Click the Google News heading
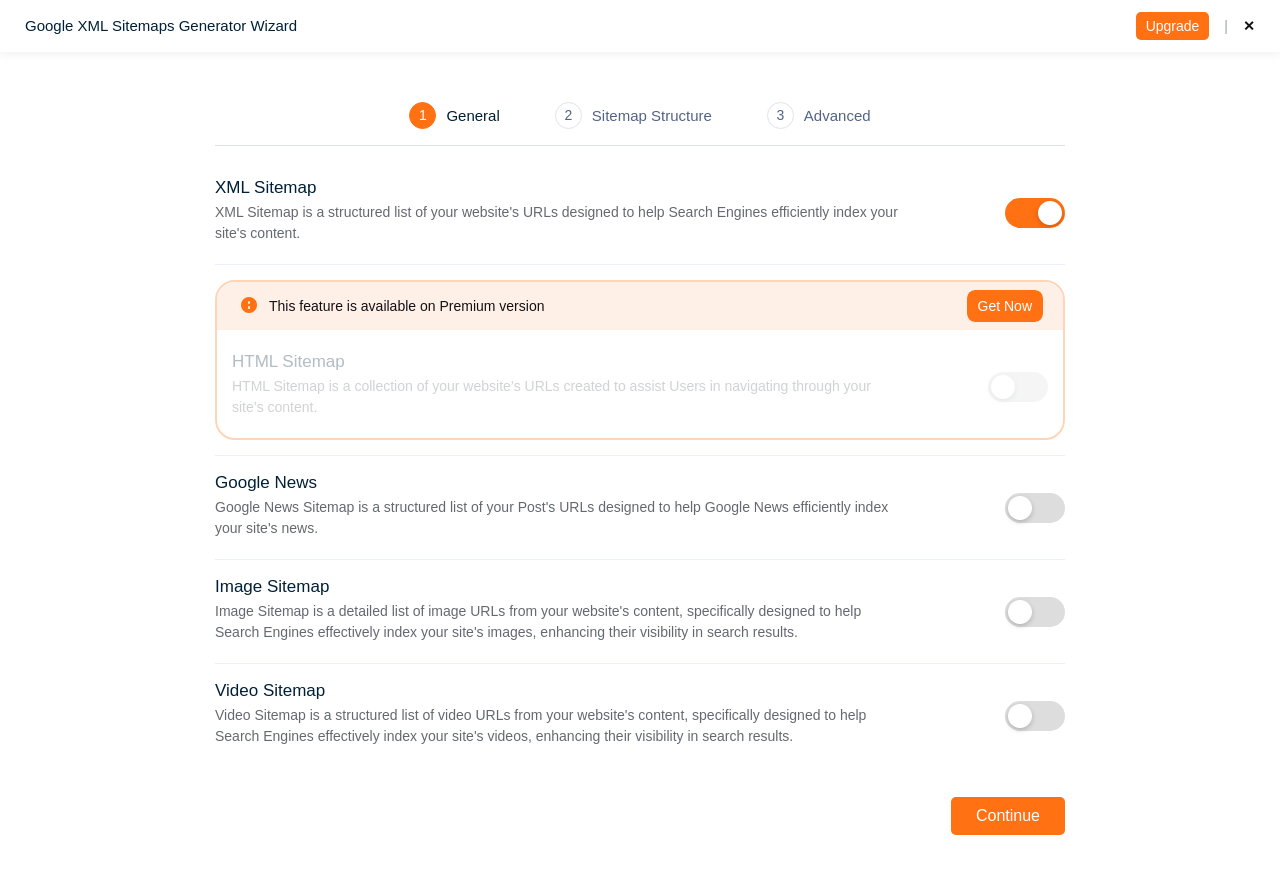The height and width of the screenshot is (885, 1280). coord(266,483)
